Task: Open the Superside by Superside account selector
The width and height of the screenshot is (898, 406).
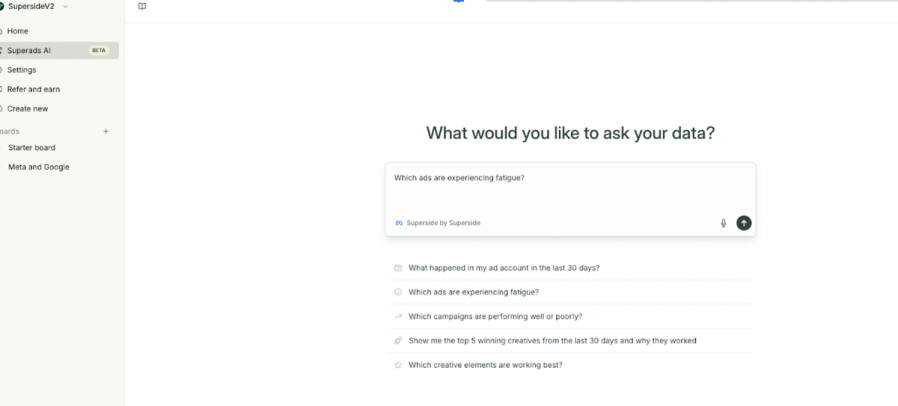Action: point(441,223)
